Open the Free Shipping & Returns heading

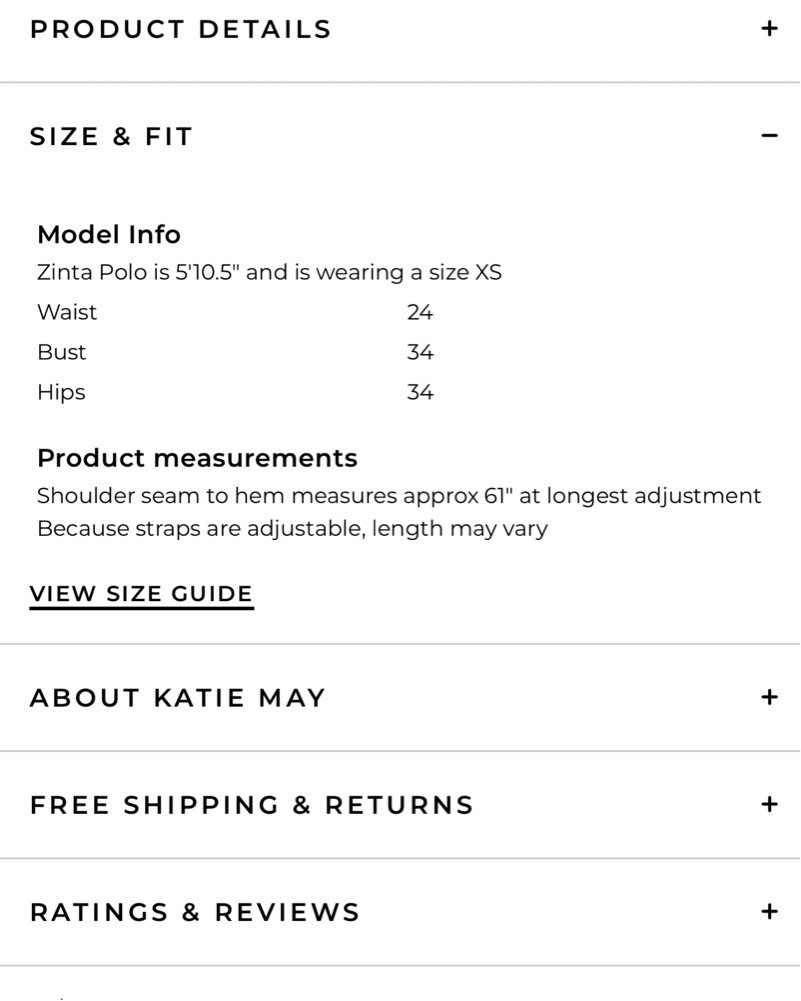(x=251, y=805)
